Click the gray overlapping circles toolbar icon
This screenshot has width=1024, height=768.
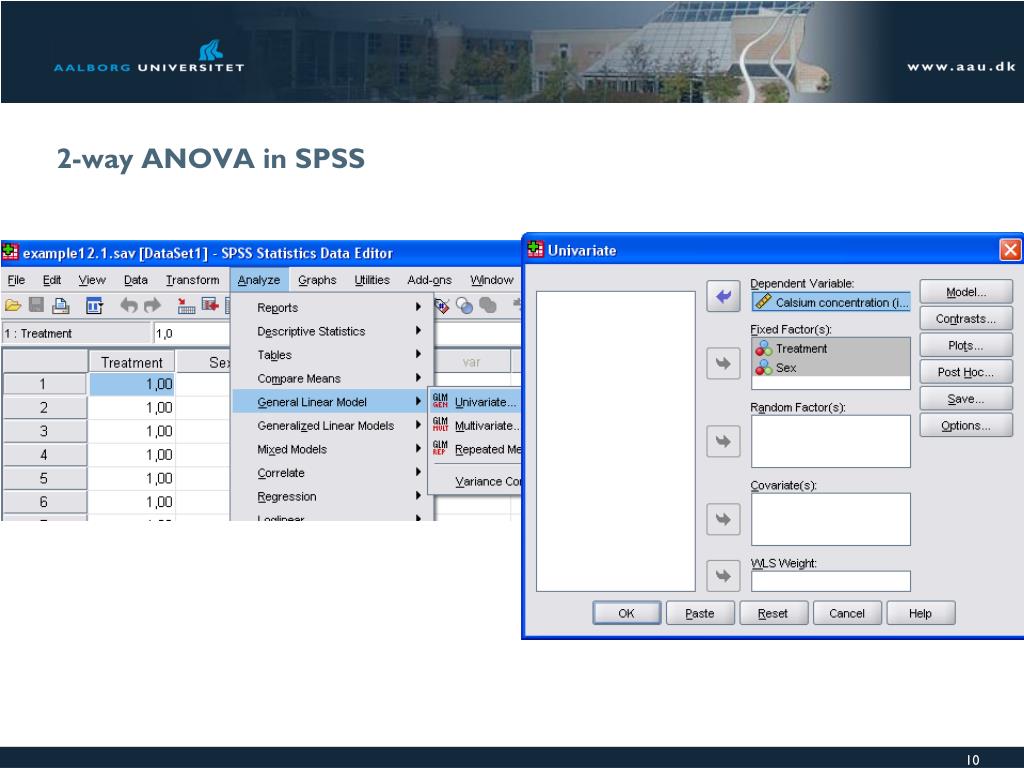click(x=488, y=305)
